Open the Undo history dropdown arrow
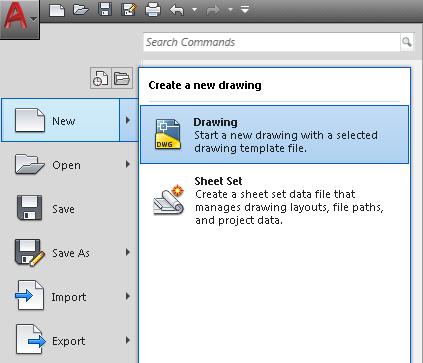 194,10
